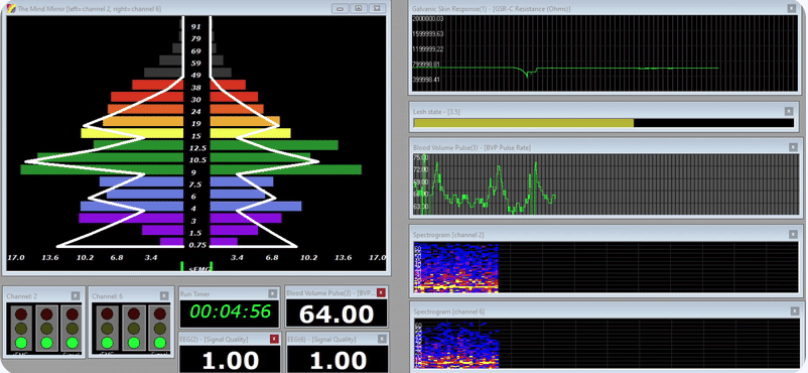This screenshot has width=808, height=373.
Task: Click the Signal traffic light in Channel 6
Action: [x=159, y=328]
